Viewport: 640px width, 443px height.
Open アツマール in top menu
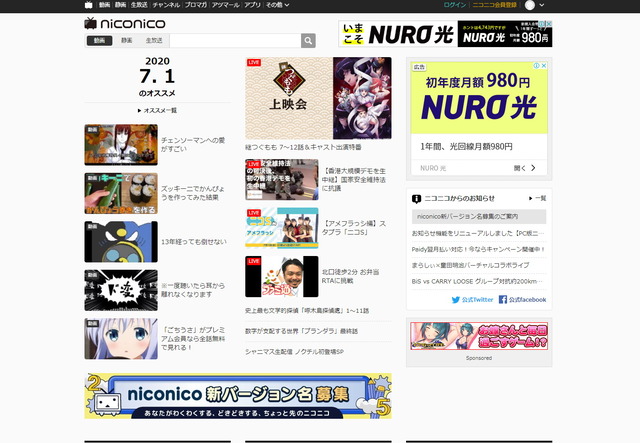click(225, 5)
